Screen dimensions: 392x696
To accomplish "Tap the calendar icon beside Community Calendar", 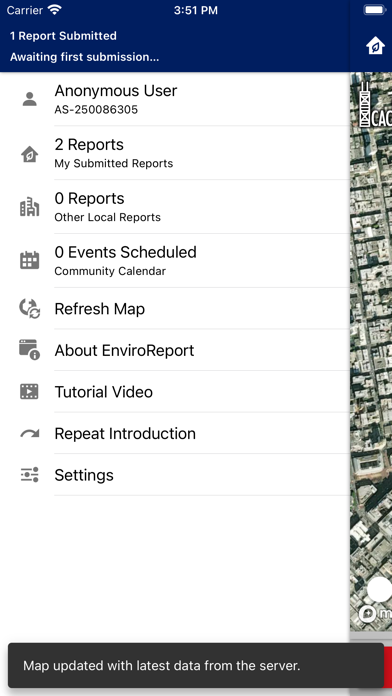I will (30, 261).
